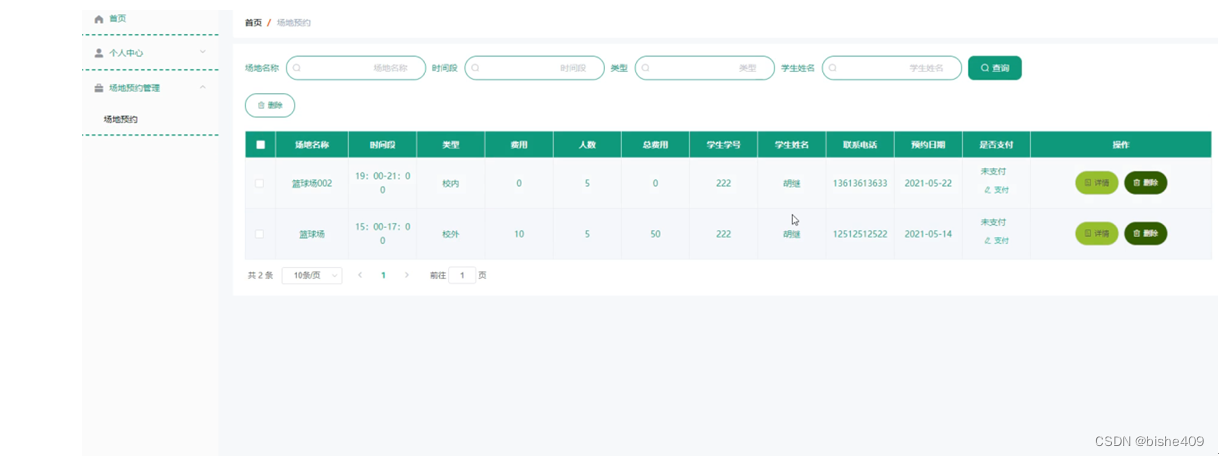The height and width of the screenshot is (456, 1219).
Task: Go to the previous page with the arrow
Action: 360,275
